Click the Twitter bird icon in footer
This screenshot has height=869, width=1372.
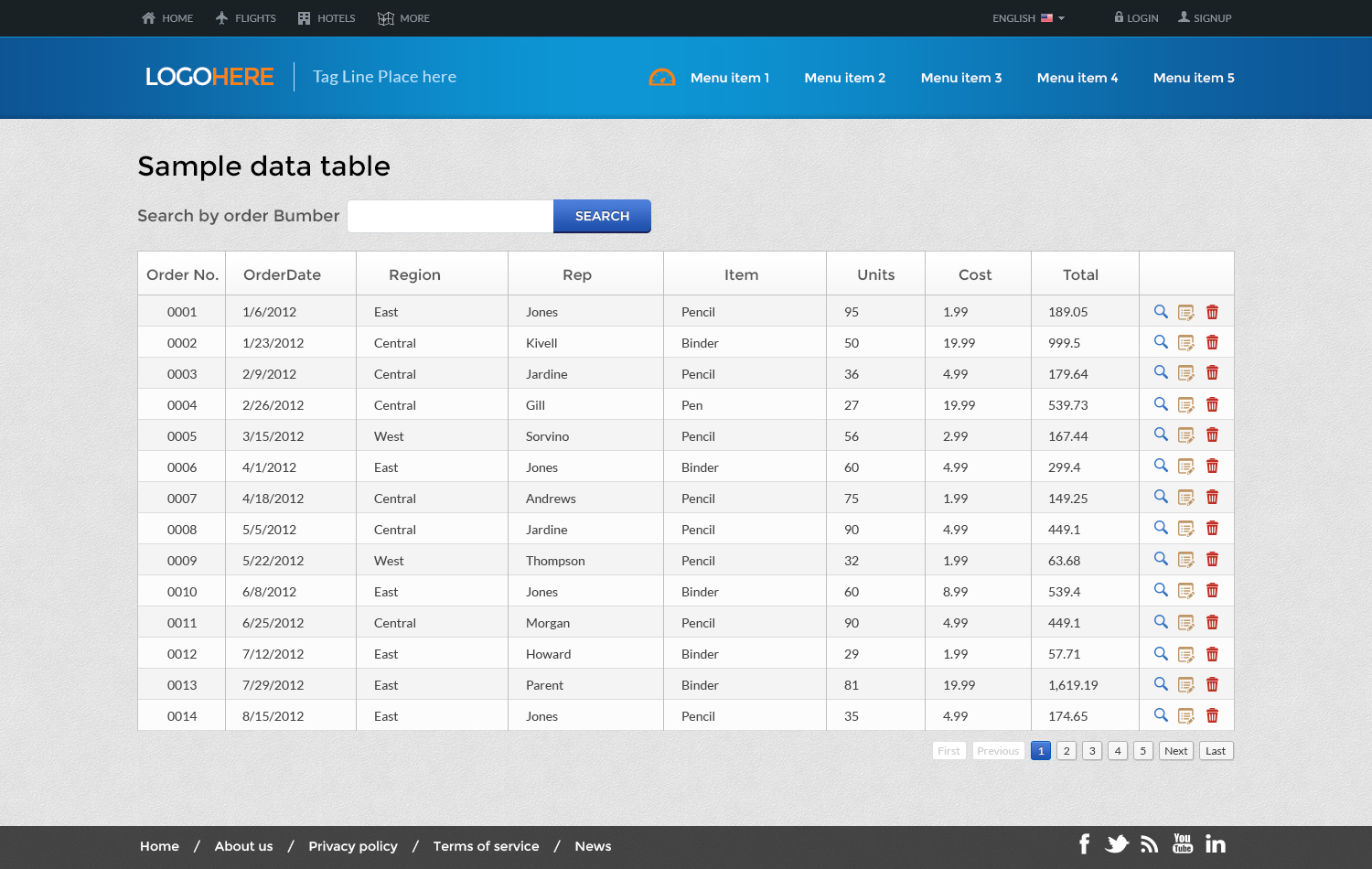click(1117, 844)
